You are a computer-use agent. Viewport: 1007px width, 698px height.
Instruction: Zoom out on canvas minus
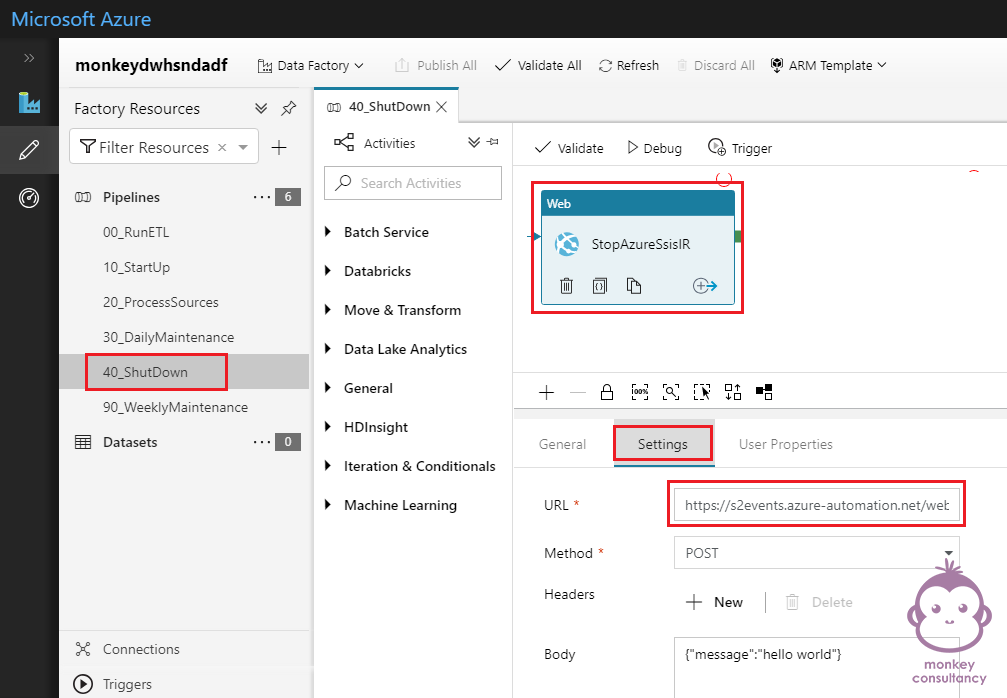[x=578, y=392]
